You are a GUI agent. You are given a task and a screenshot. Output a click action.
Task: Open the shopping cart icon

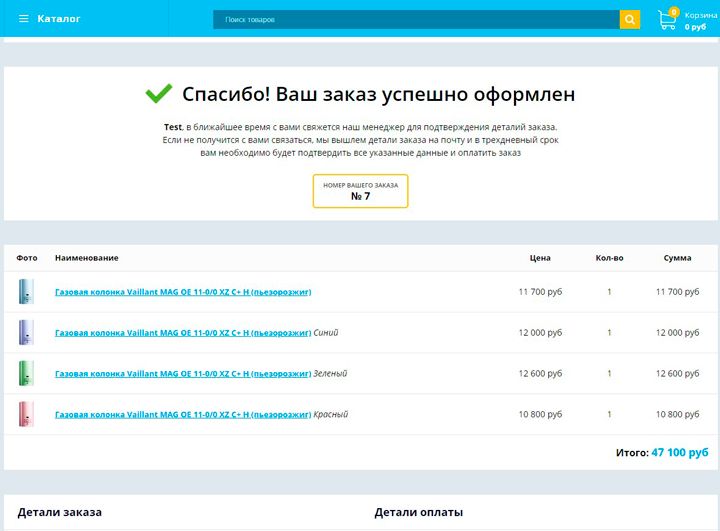667,20
